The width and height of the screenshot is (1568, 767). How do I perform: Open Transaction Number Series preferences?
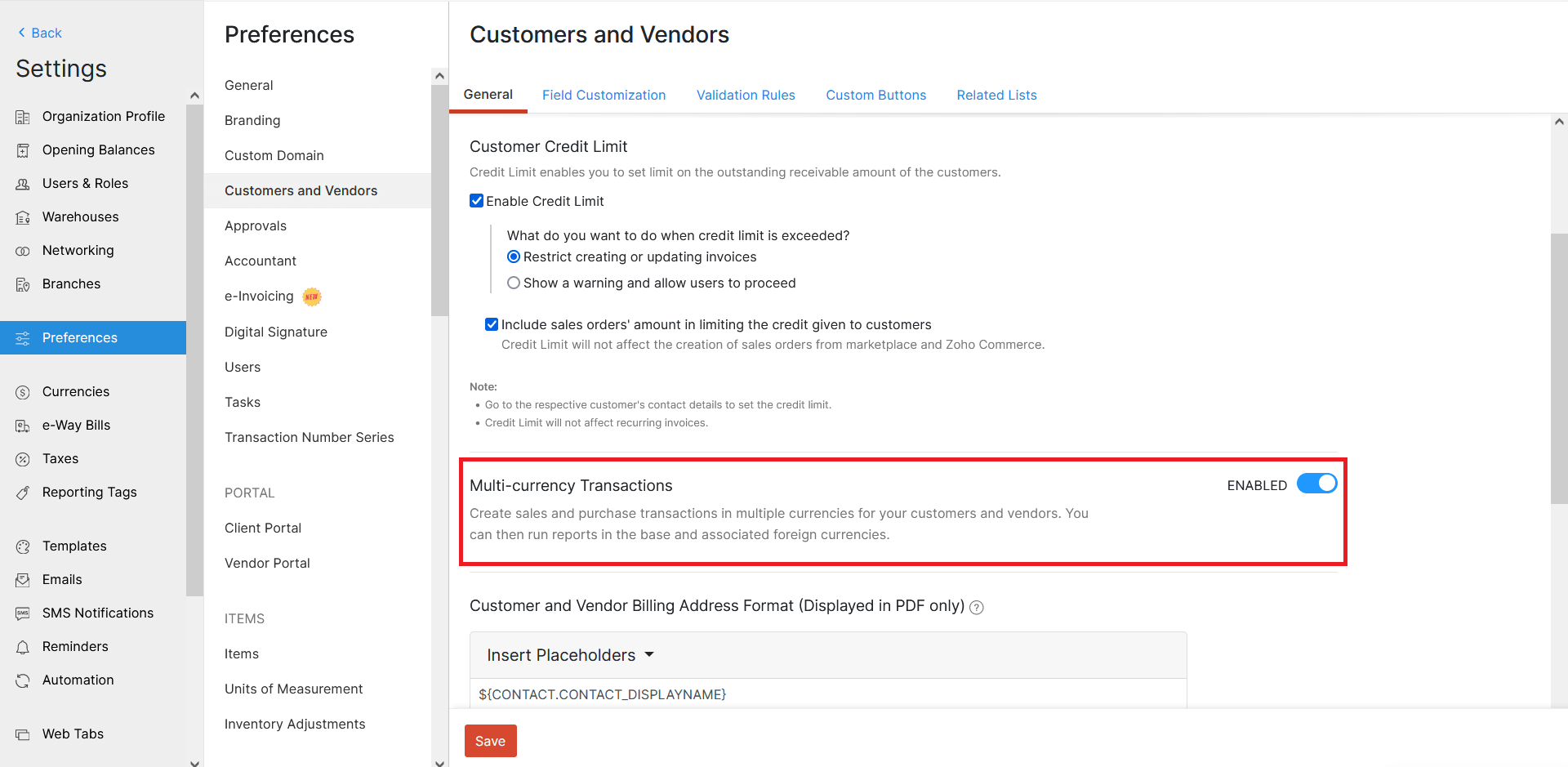[310, 437]
